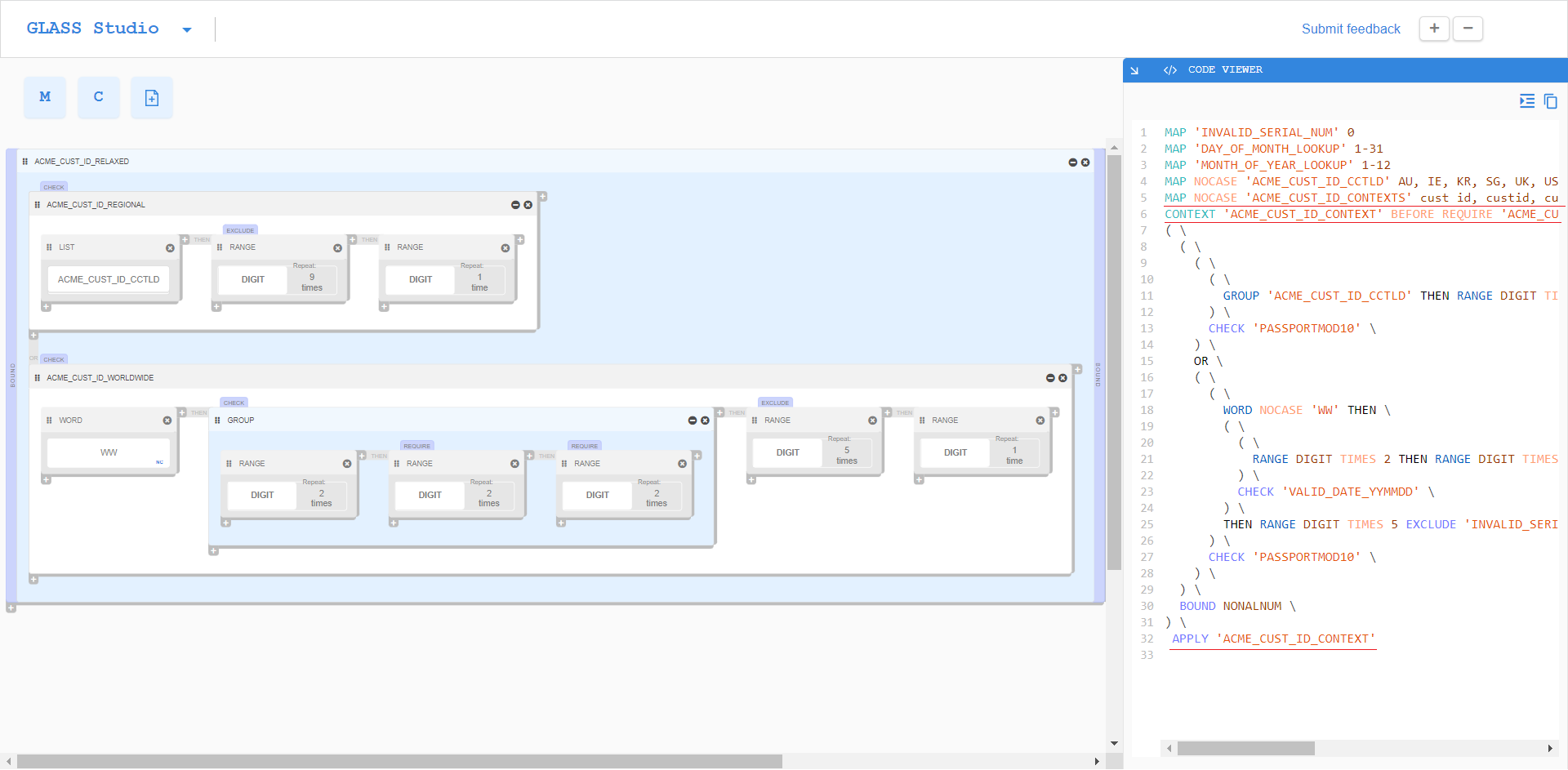The width and height of the screenshot is (1568, 770).
Task: Remove the WORD block
Action: click(x=167, y=421)
